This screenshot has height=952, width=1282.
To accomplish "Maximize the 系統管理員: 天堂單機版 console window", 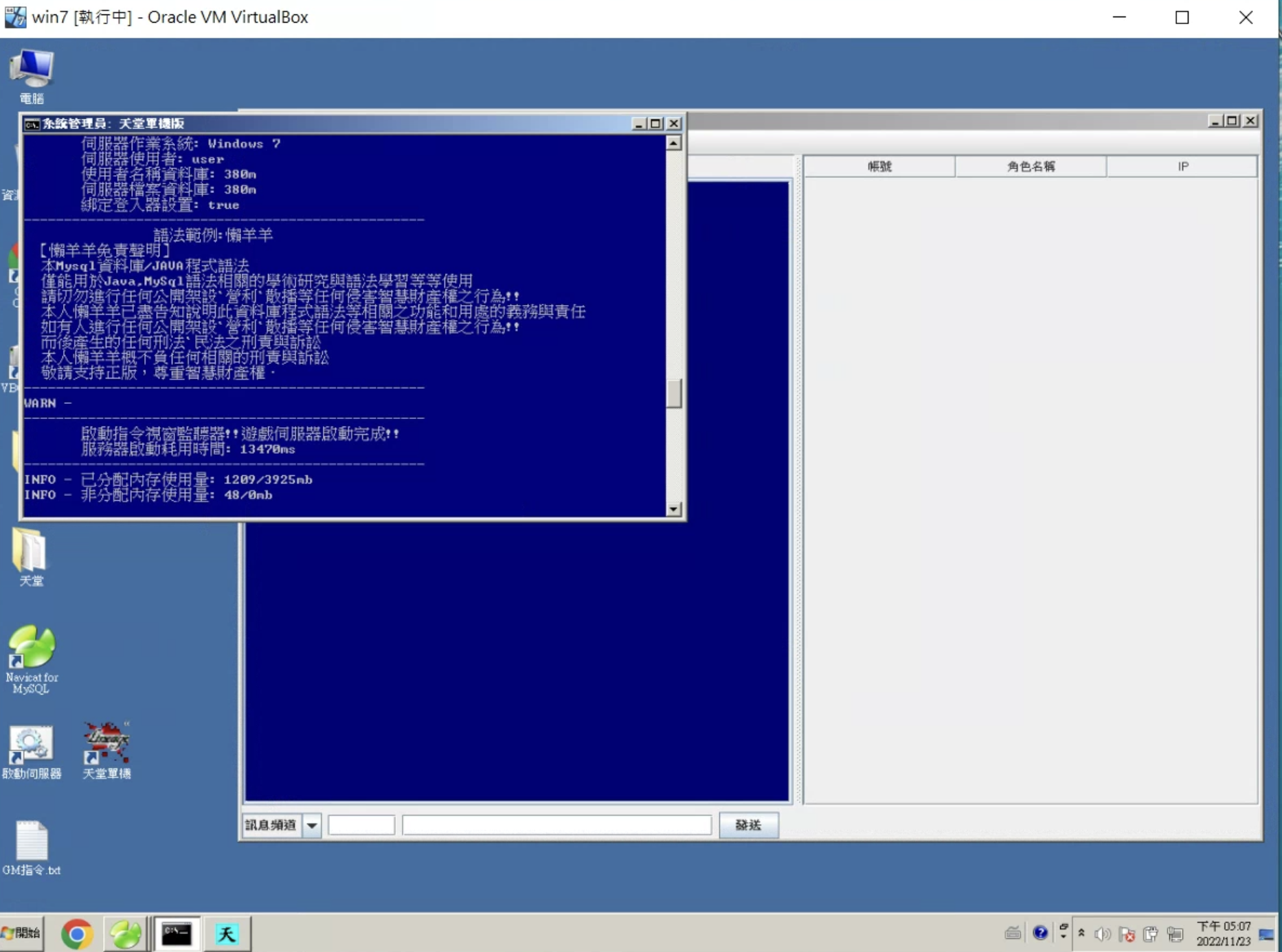I will pyautogui.click(x=656, y=124).
